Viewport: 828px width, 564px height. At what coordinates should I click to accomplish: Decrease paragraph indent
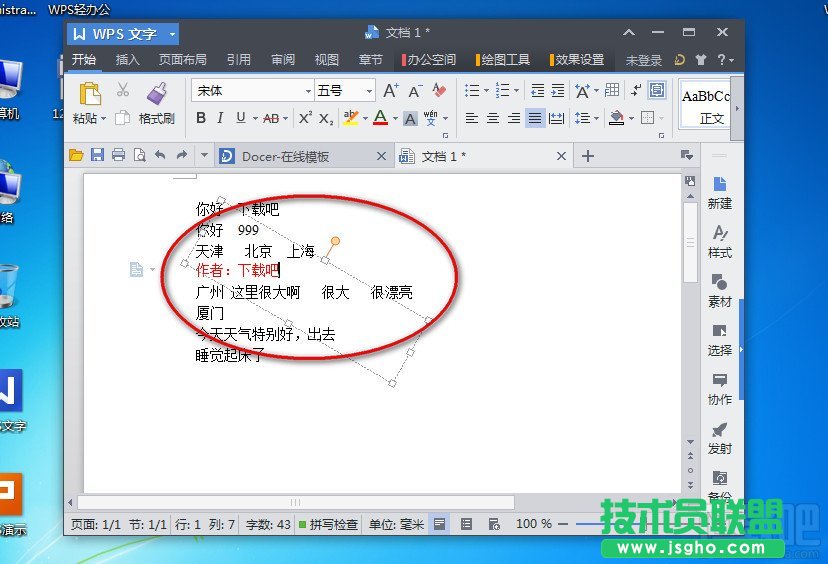point(538,91)
